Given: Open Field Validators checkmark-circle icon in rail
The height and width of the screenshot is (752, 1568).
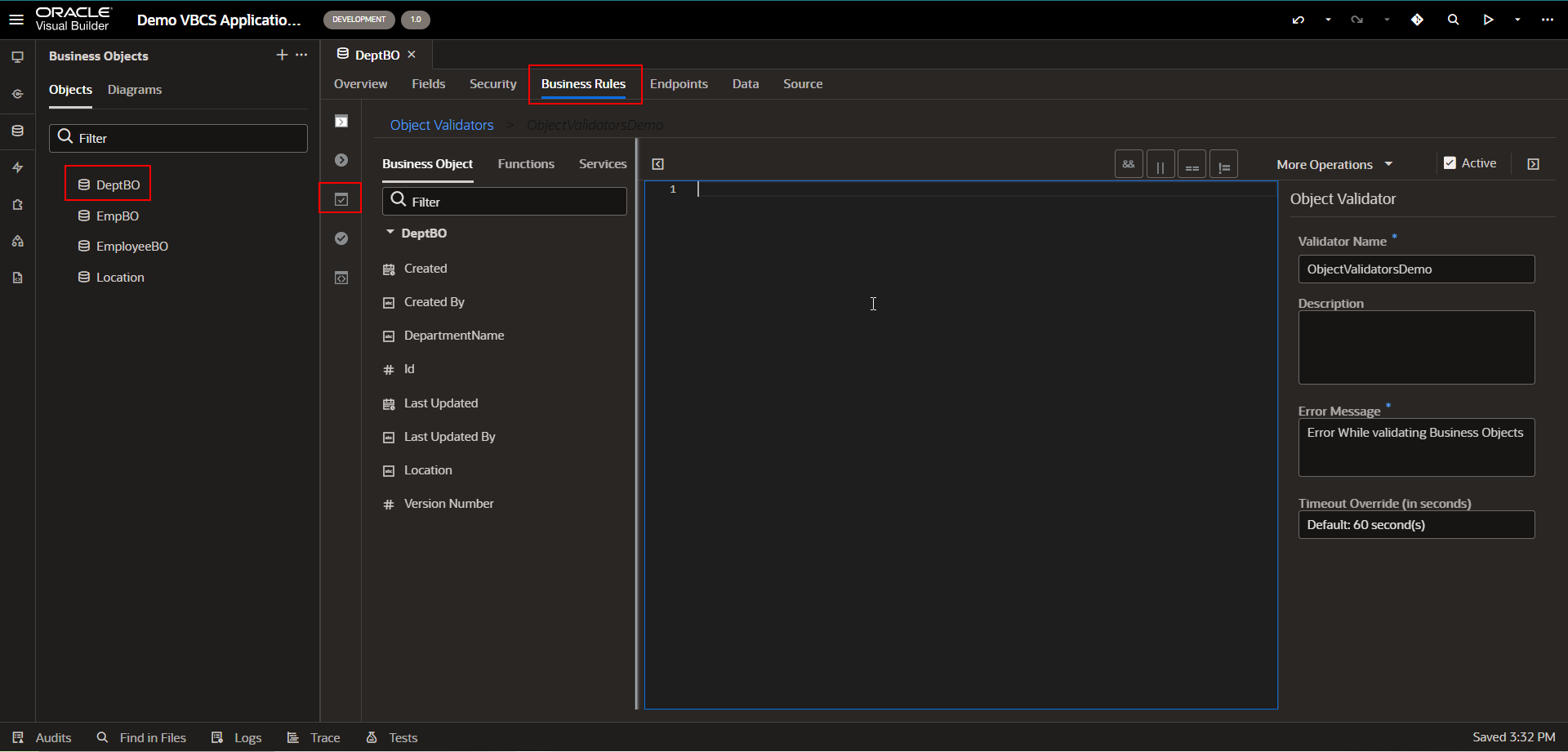Looking at the screenshot, I should 341,238.
